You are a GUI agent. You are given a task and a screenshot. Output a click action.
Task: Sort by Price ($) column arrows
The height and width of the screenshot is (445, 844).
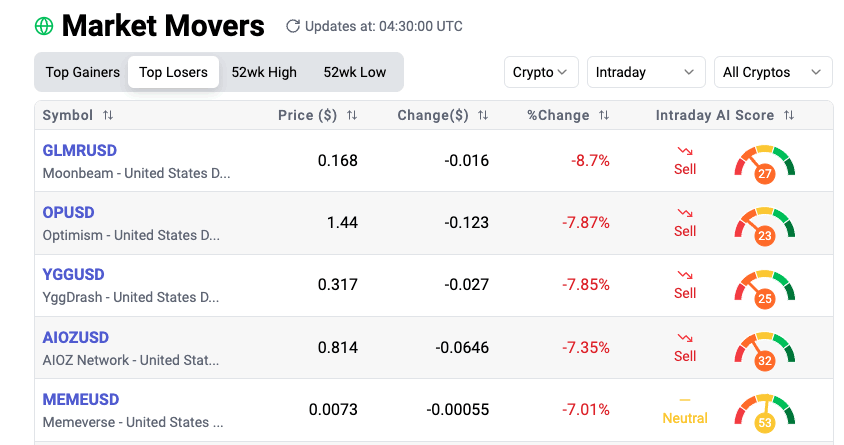352,116
